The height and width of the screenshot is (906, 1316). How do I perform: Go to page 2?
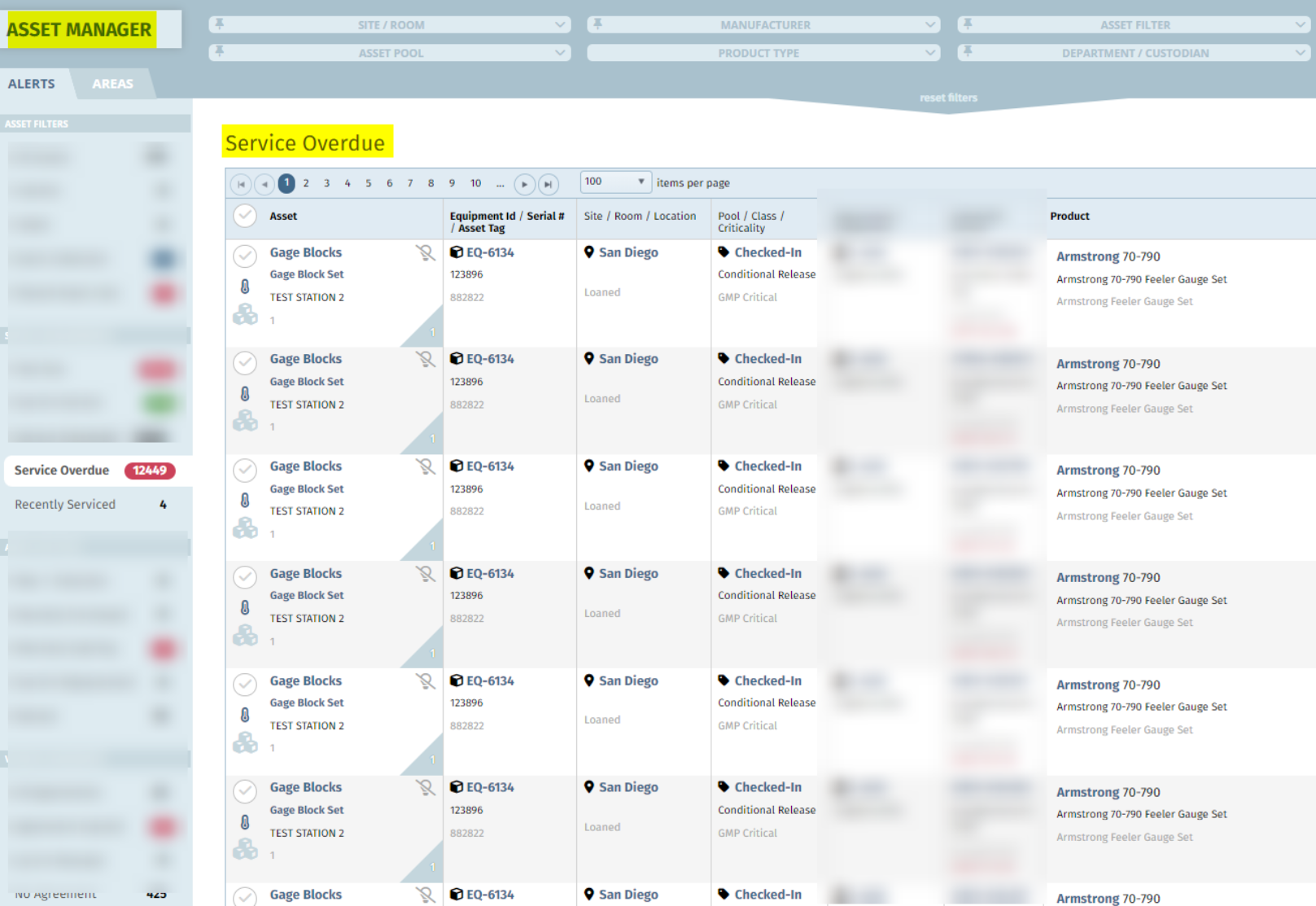306,183
